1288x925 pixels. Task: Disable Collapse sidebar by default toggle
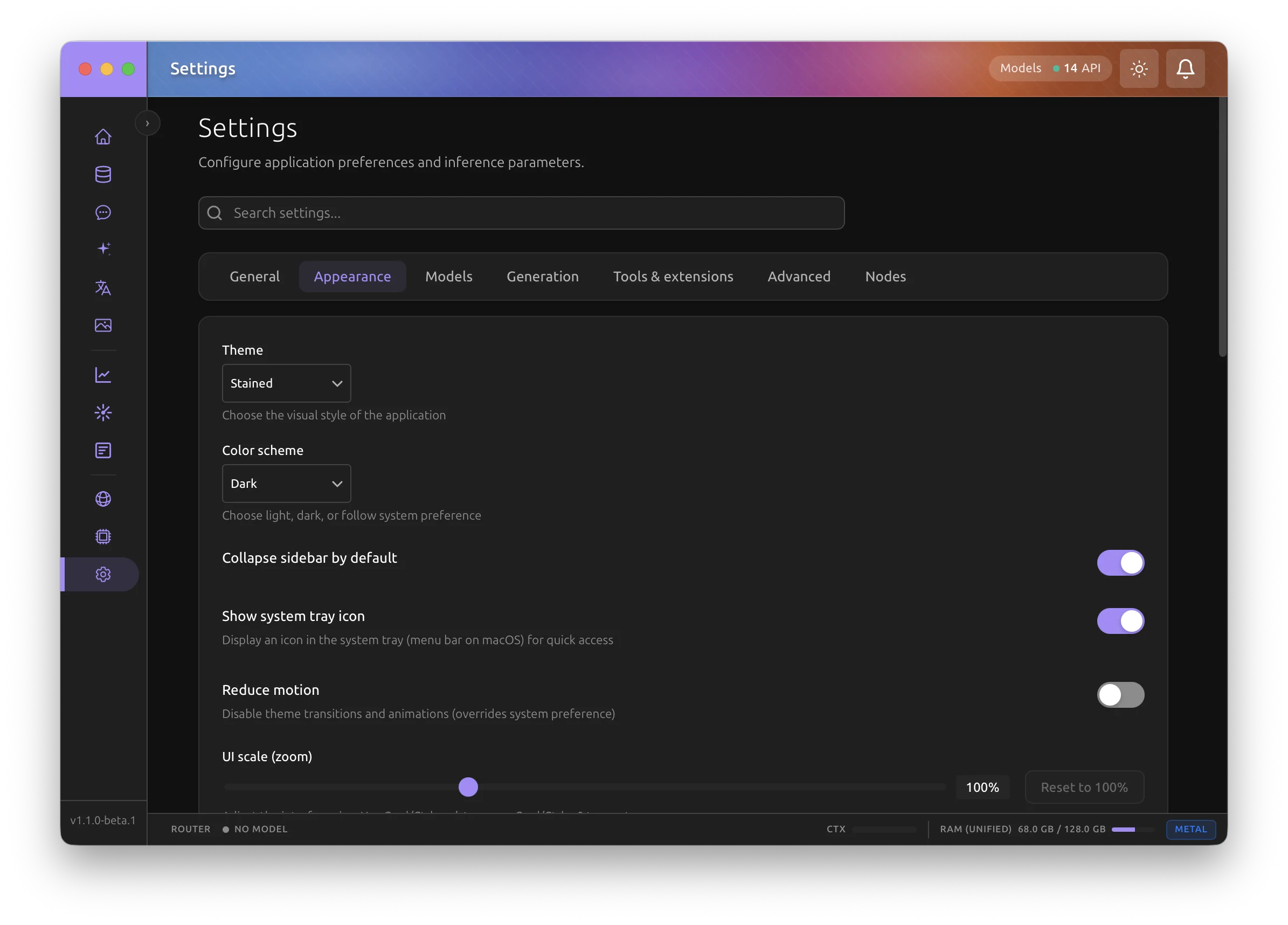click(x=1120, y=563)
